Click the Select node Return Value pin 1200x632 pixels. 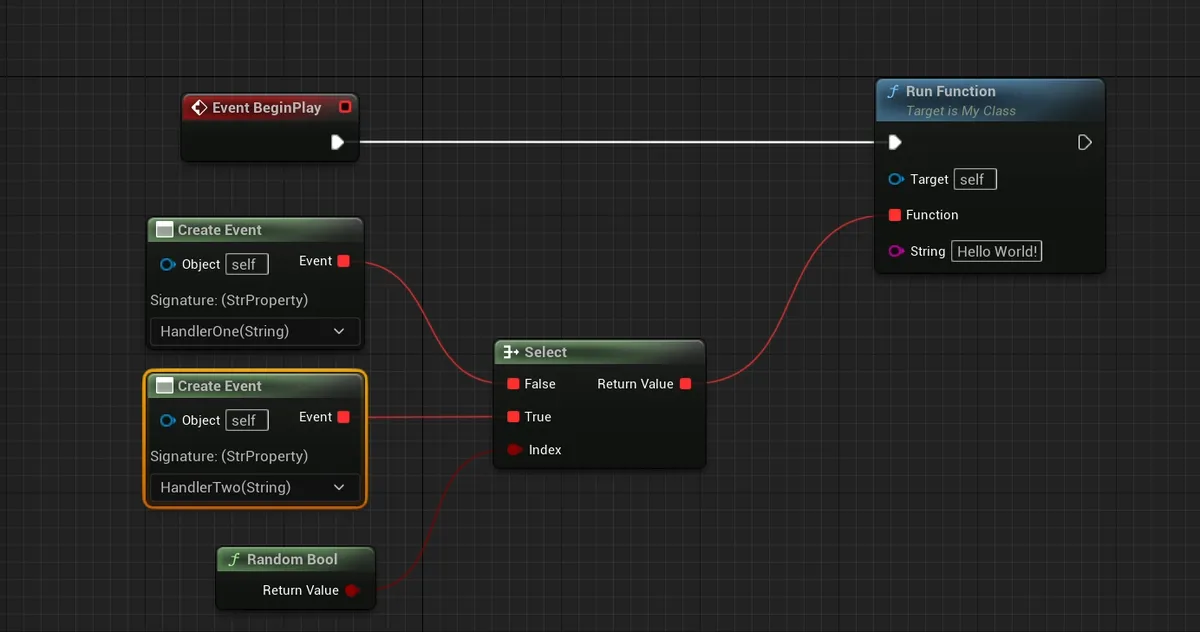coord(685,384)
